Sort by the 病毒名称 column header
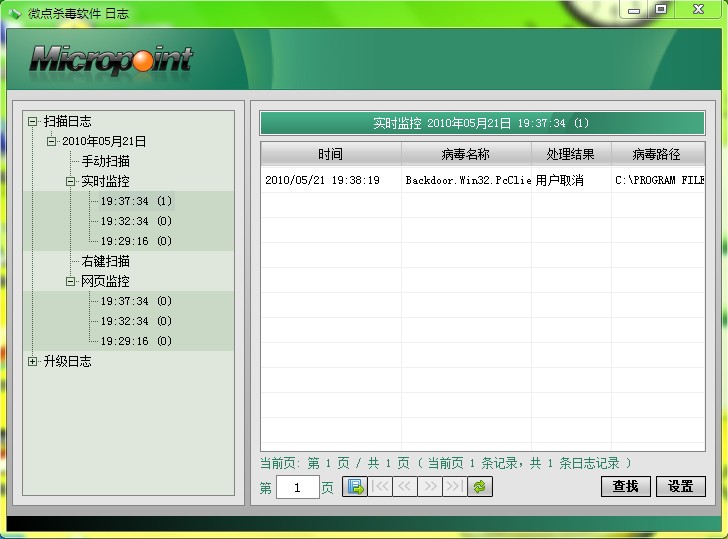Image resolution: width=728 pixels, height=539 pixels. (465, 154)
